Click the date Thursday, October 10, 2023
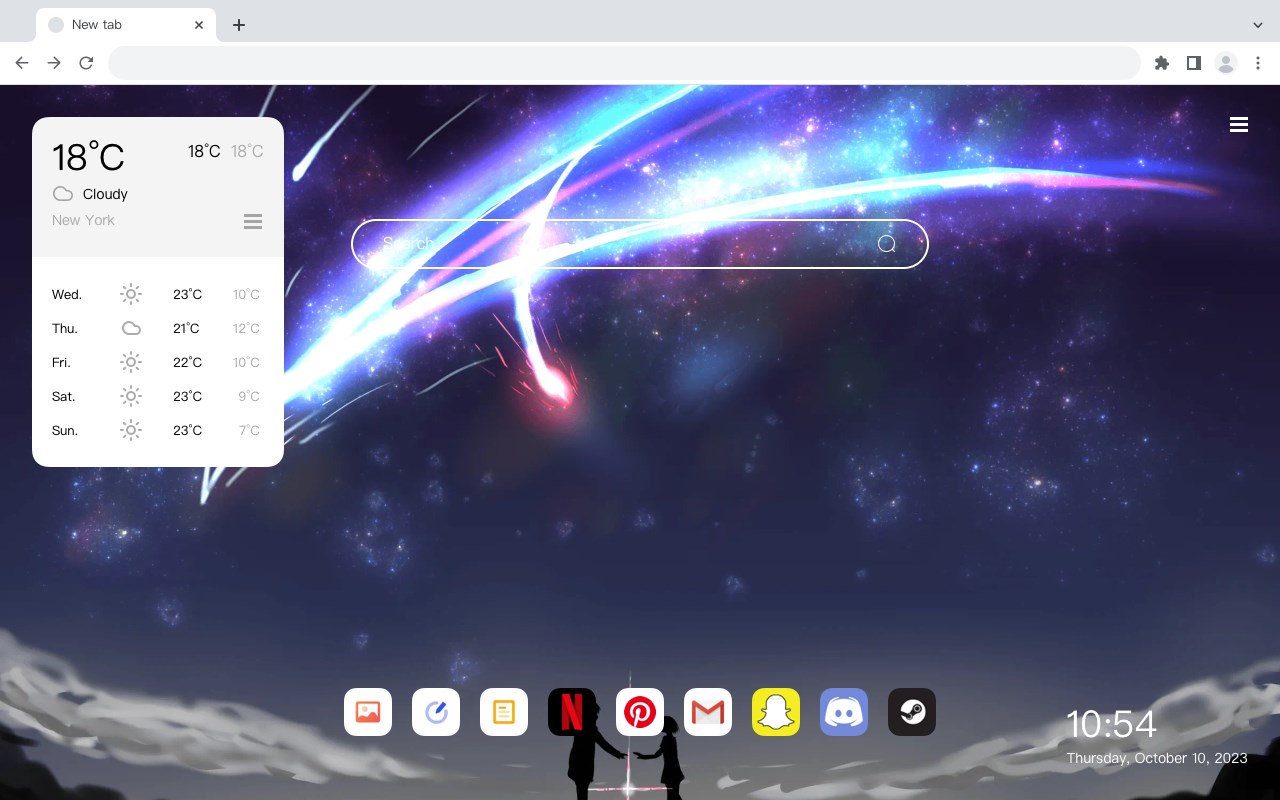Image resolution: width=1280 pixels, height=800 pixels. (x=1157, y=758)
